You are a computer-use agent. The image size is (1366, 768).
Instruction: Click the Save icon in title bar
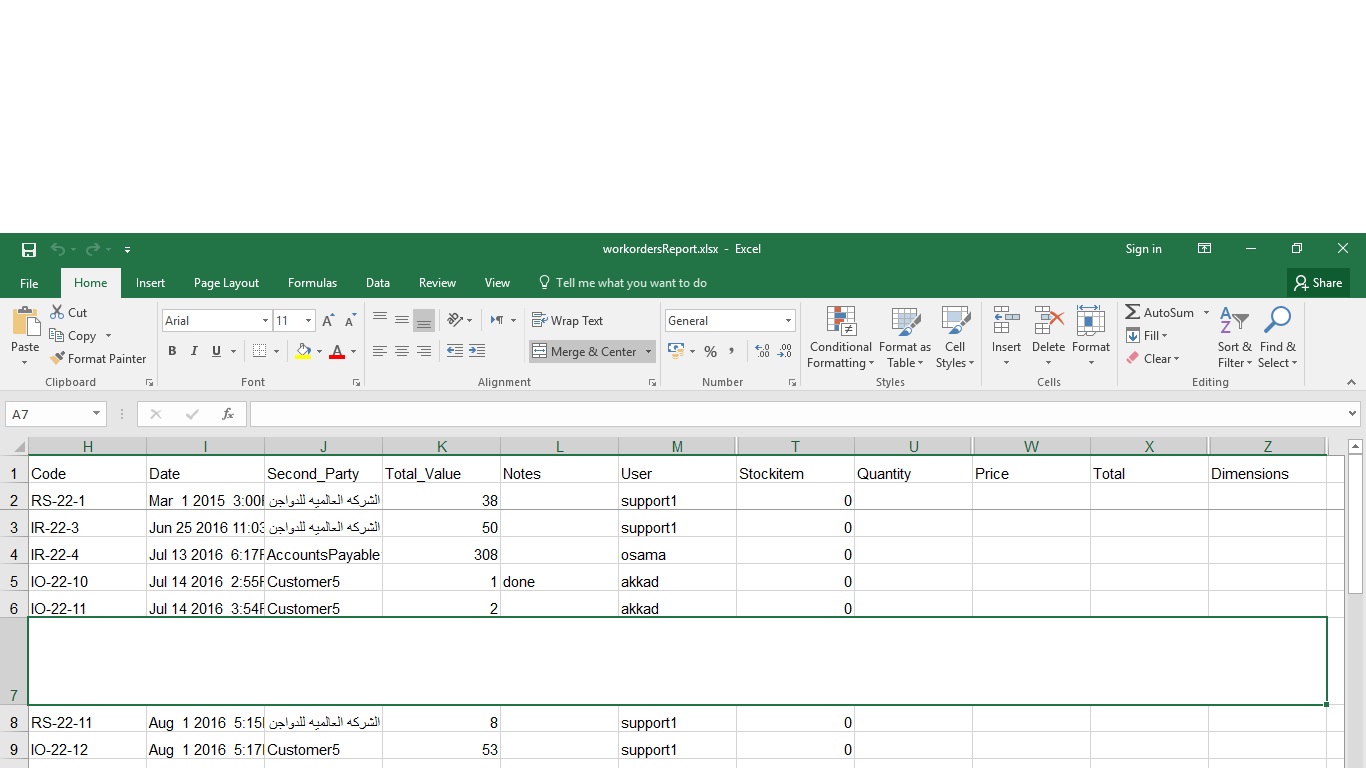[29, 250]
